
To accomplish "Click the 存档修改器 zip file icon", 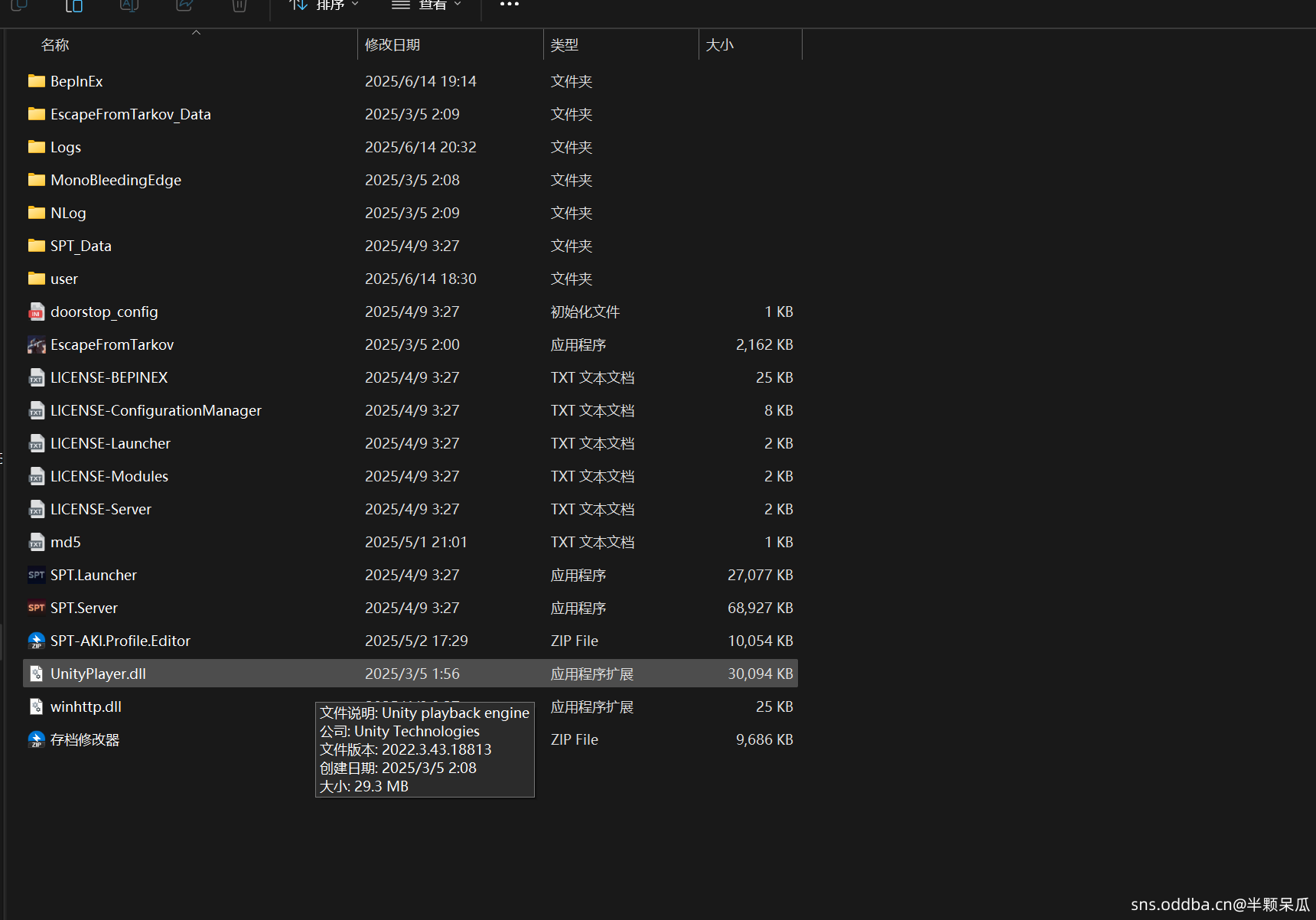I will tap(36, 739).
